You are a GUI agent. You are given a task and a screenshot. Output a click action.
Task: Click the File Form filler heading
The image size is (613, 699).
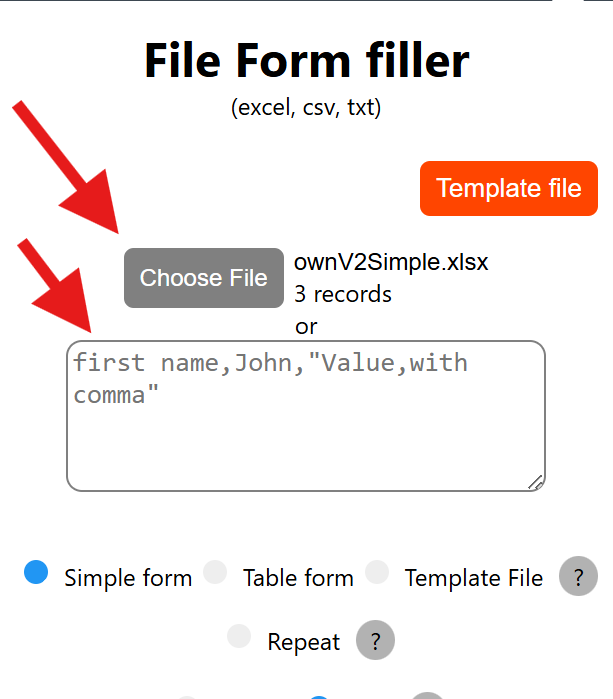[306, 61]
